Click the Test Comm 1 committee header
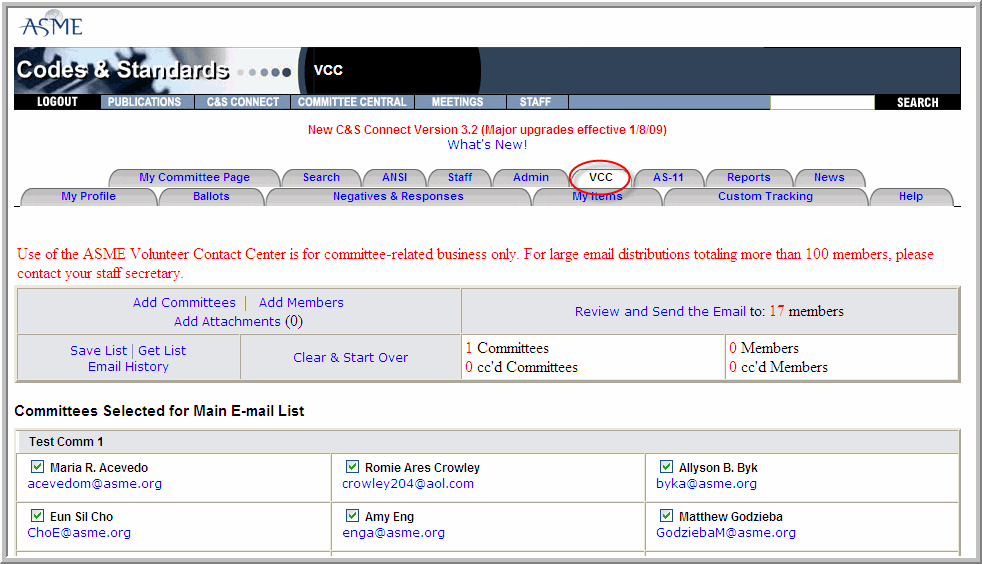Image resolution: width=982 pixels, height=564 pixels. pyautogui.click(x=487, y=442)
